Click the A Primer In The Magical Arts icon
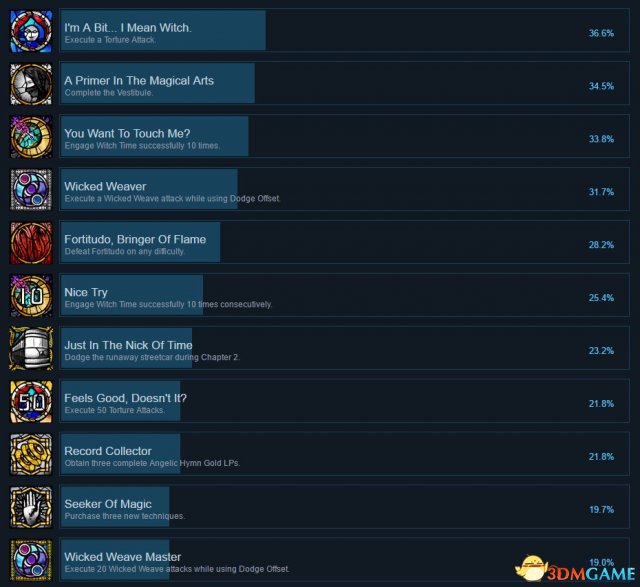 31,84
